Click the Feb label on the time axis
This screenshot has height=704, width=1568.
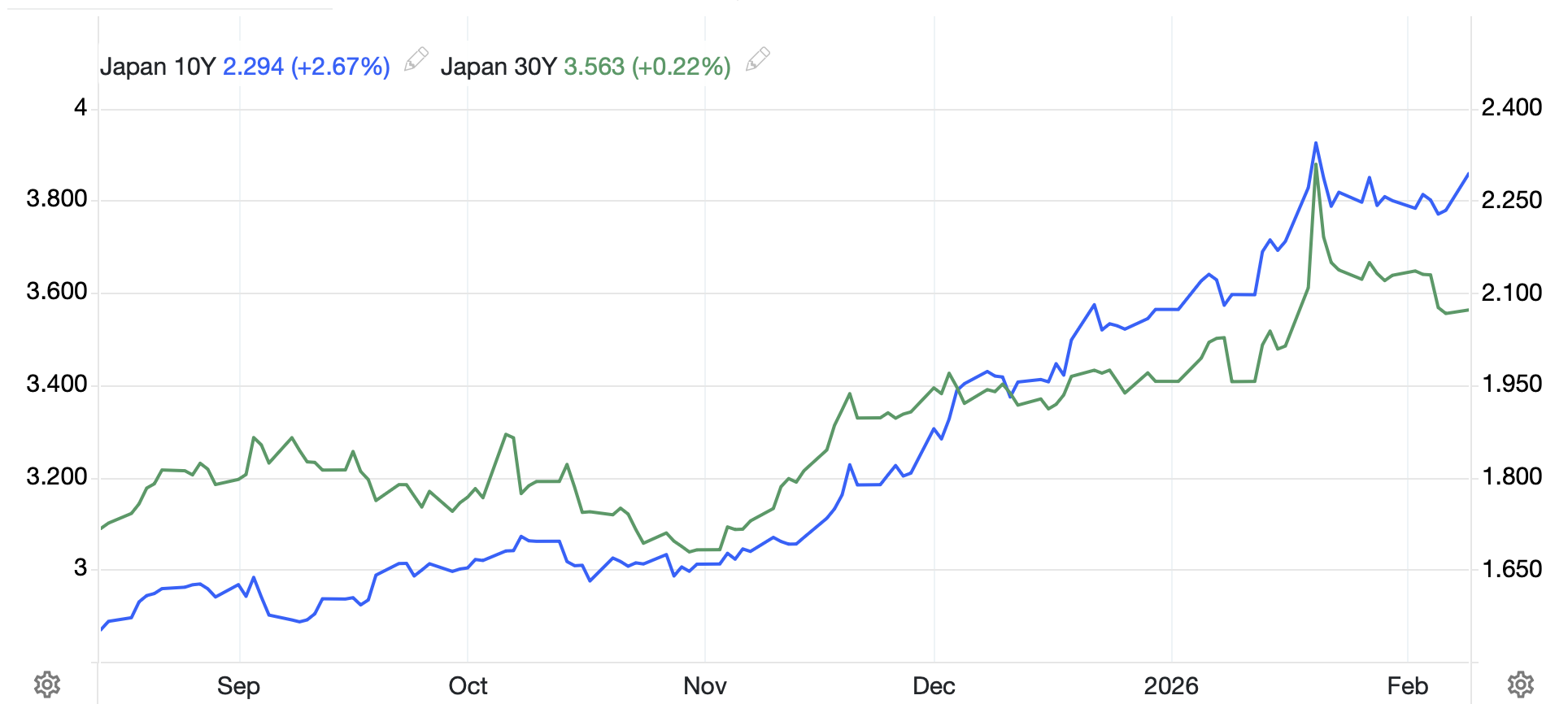click(x=1407, y=686)
